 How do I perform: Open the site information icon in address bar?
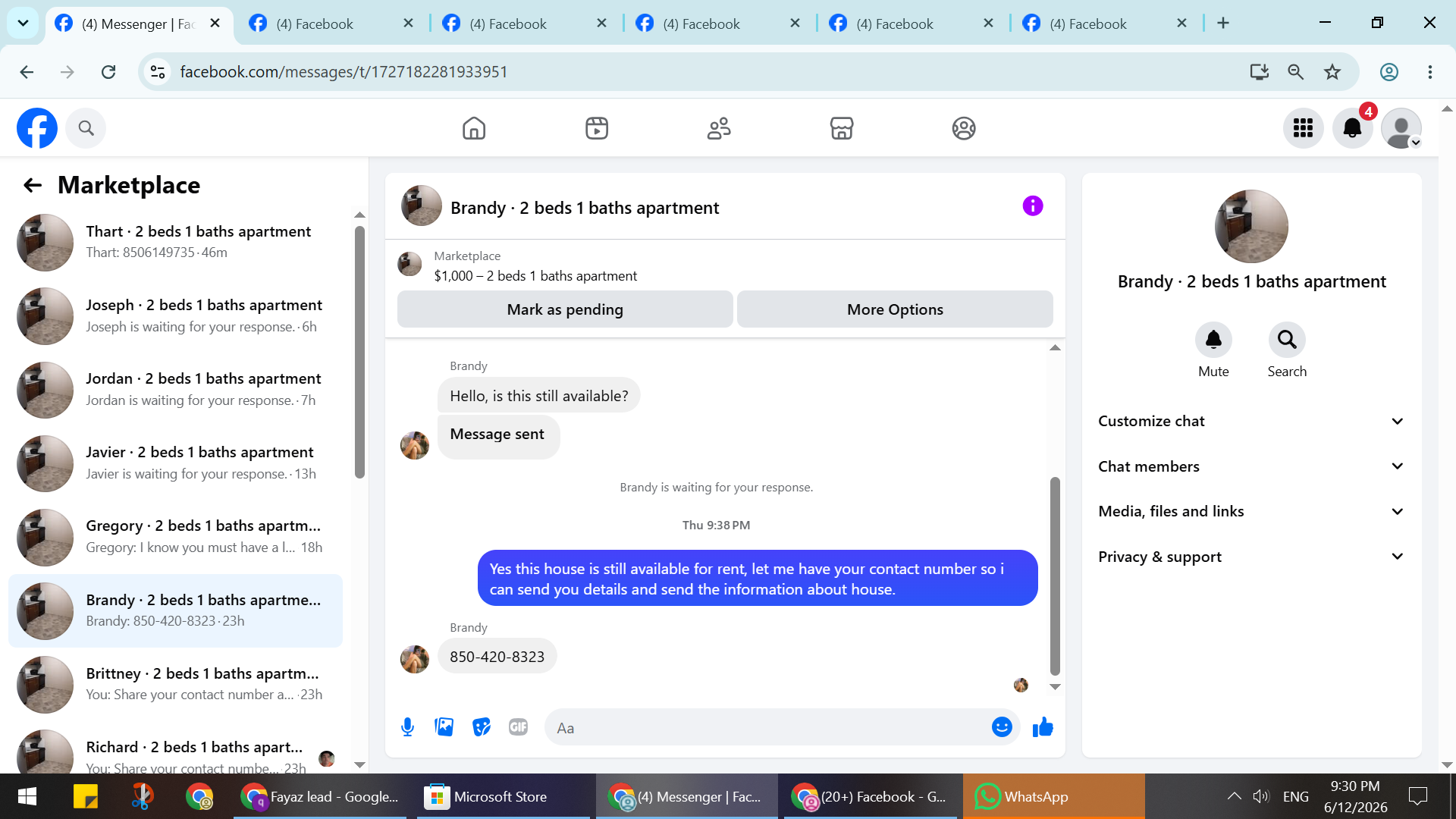point(158,72)
